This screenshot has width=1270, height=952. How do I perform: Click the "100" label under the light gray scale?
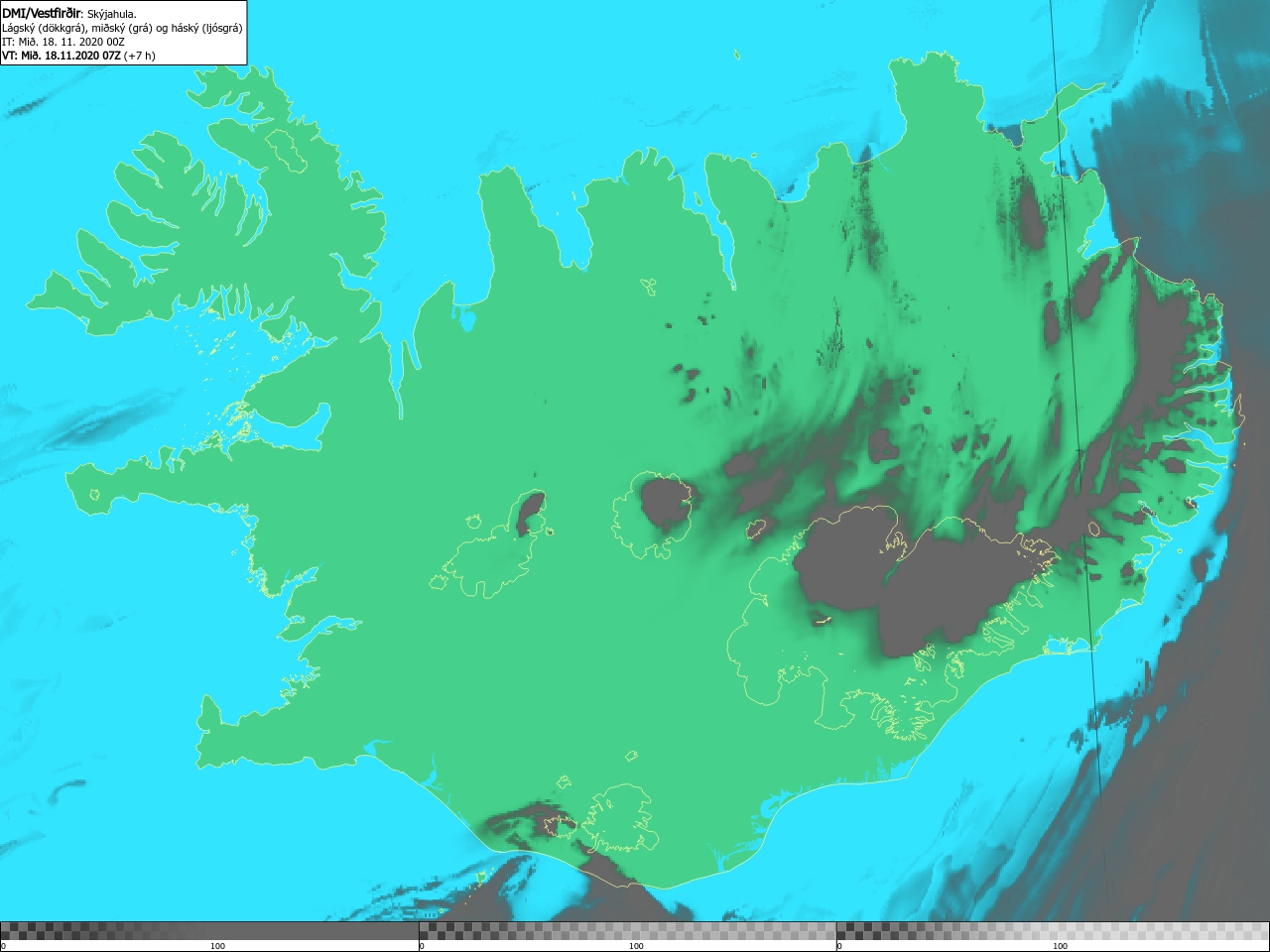point(1061,946)
